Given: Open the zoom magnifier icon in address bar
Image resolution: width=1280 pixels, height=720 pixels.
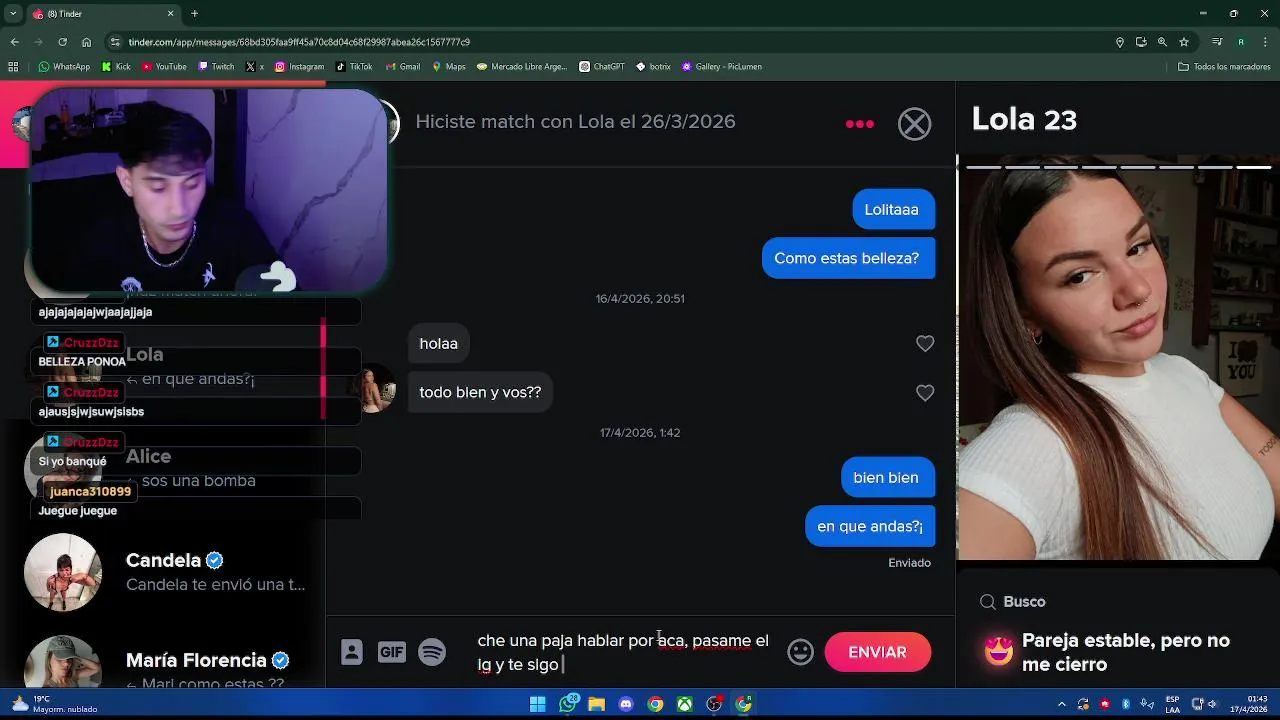Looking at the screenshot, I should coord(1162,42).
